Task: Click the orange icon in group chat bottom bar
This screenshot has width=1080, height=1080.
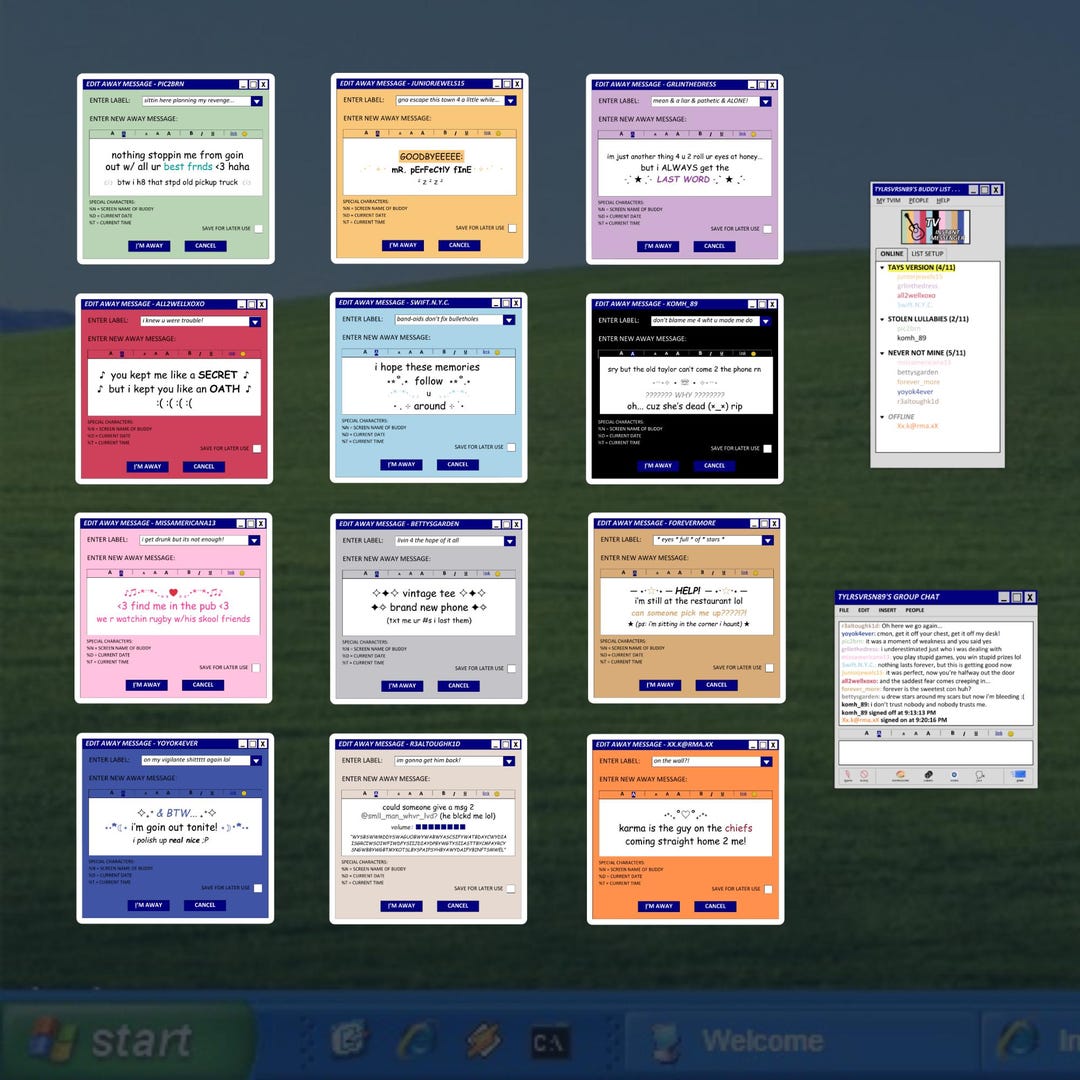Action: 900,776
